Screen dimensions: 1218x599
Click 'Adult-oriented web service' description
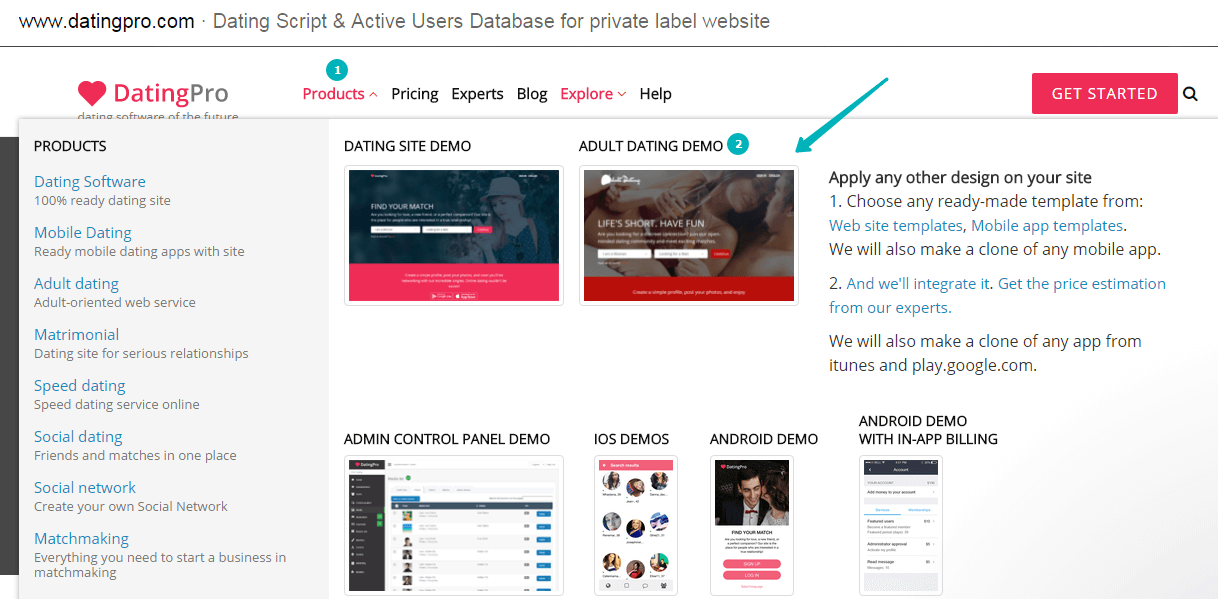[115, 302]
